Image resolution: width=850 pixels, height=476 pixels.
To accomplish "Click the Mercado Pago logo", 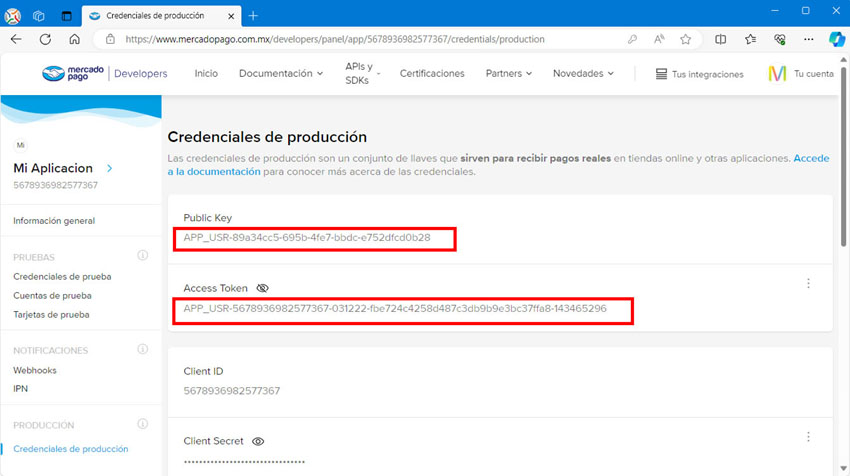I will pyautogui.click(x=73, y=73).
